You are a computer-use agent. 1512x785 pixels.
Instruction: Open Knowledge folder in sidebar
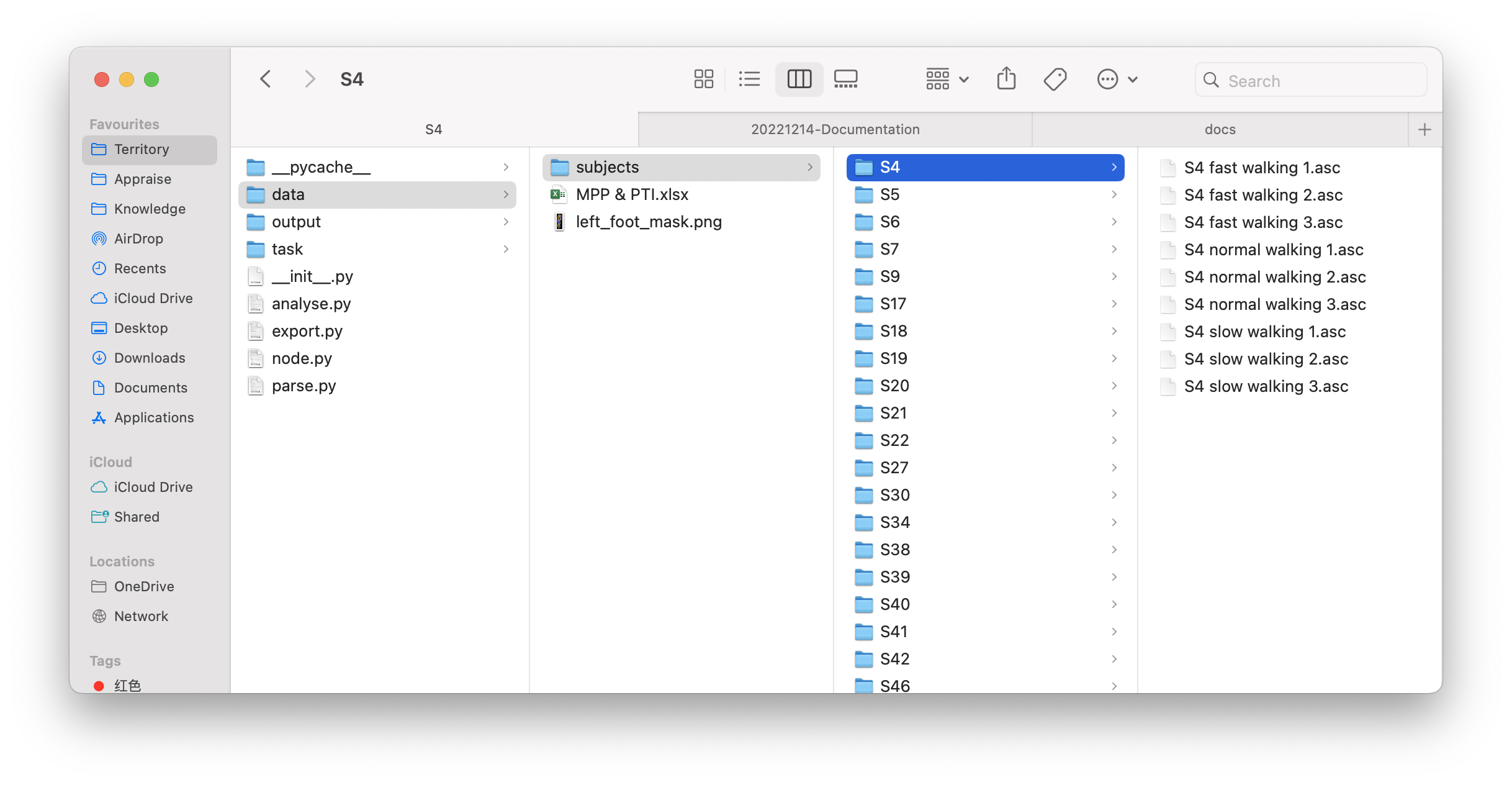tap(150, 209)
